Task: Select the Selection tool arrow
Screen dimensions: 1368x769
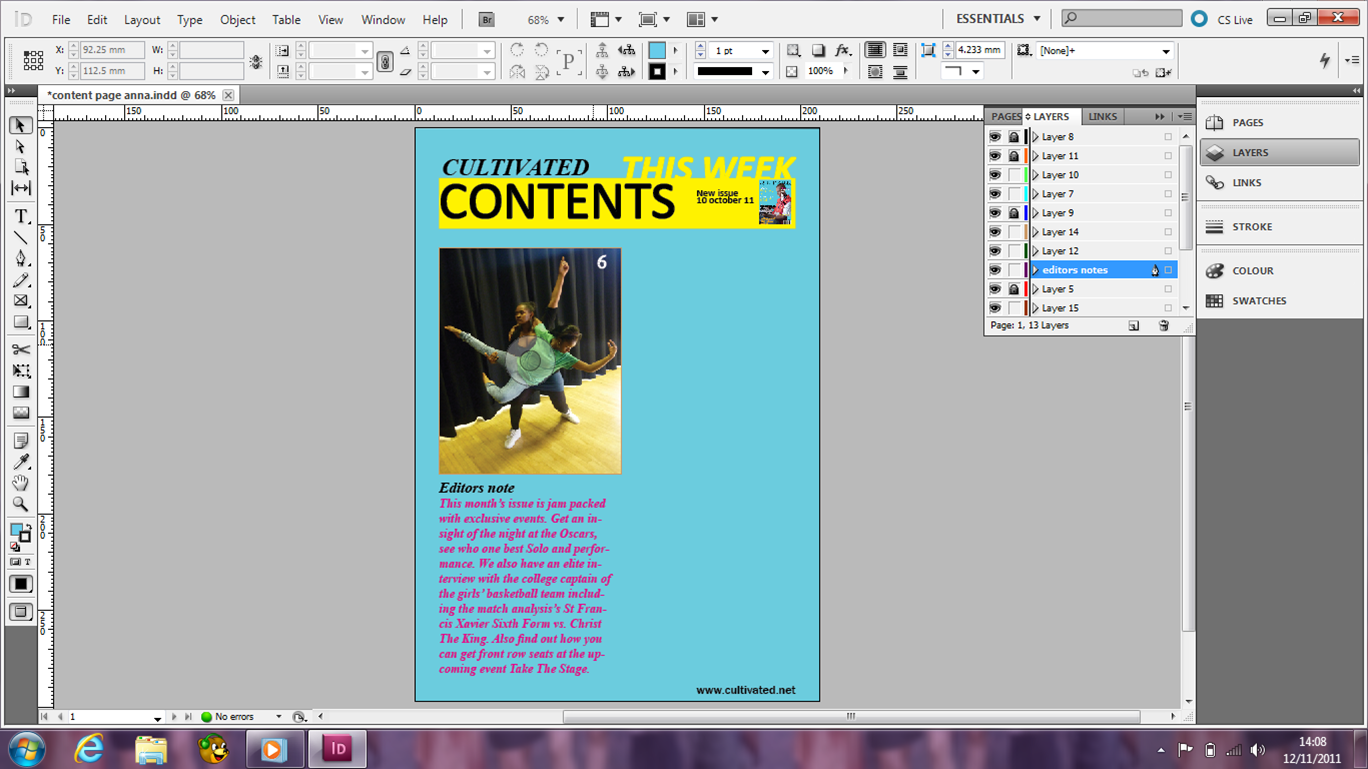Action: 20,125
